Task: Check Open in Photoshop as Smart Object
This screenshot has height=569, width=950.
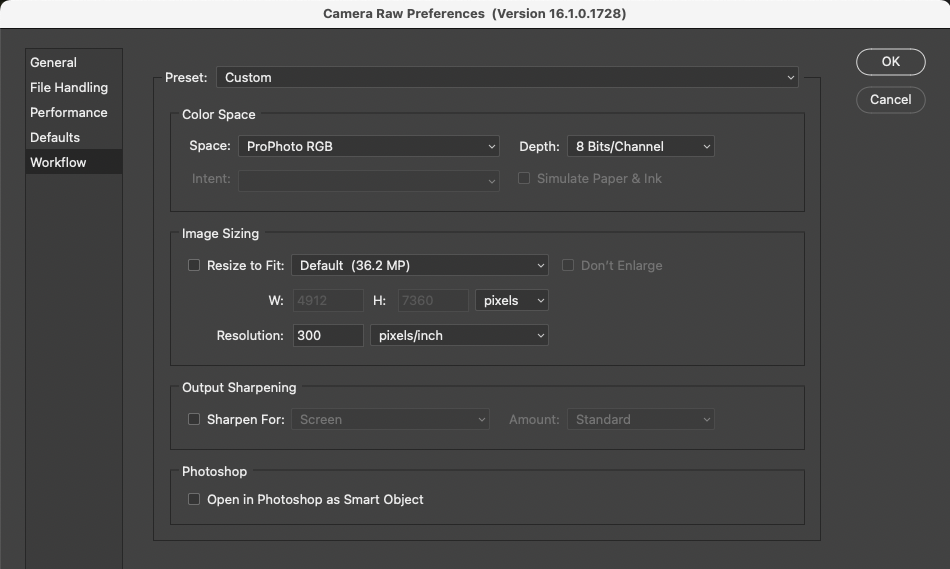Action: [x=194, y=499]
